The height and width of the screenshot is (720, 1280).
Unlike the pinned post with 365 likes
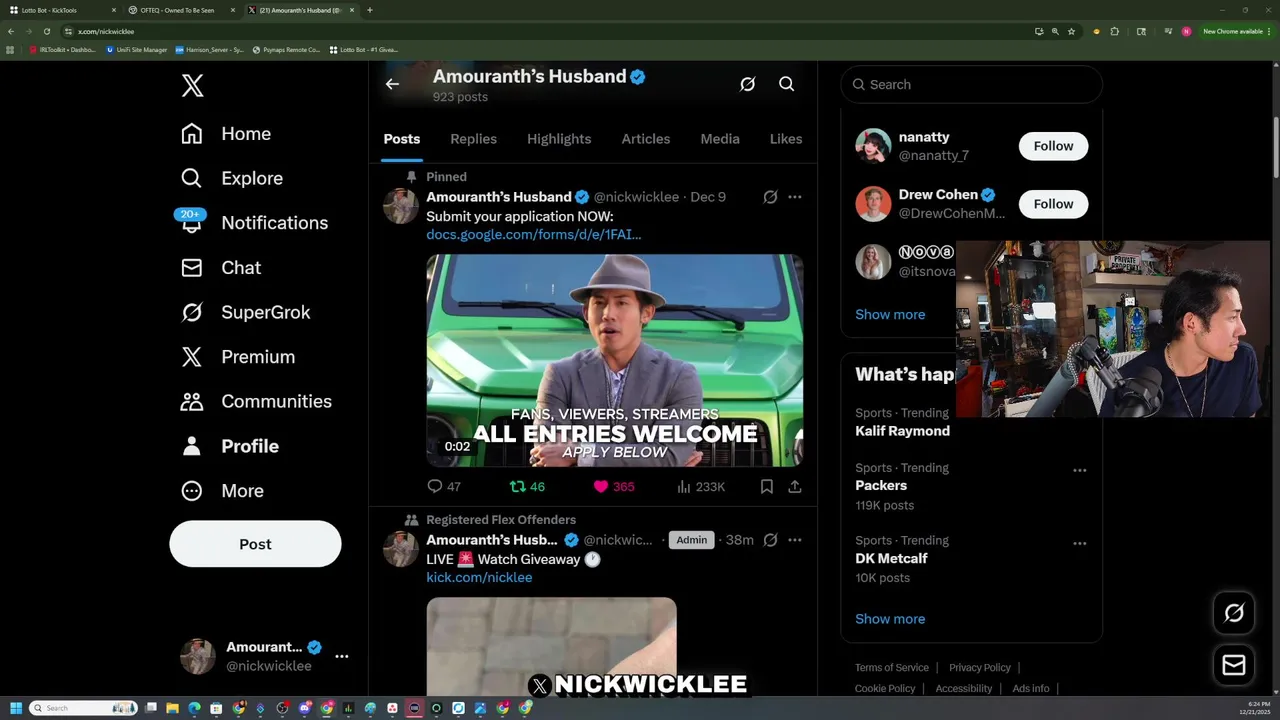613,487
